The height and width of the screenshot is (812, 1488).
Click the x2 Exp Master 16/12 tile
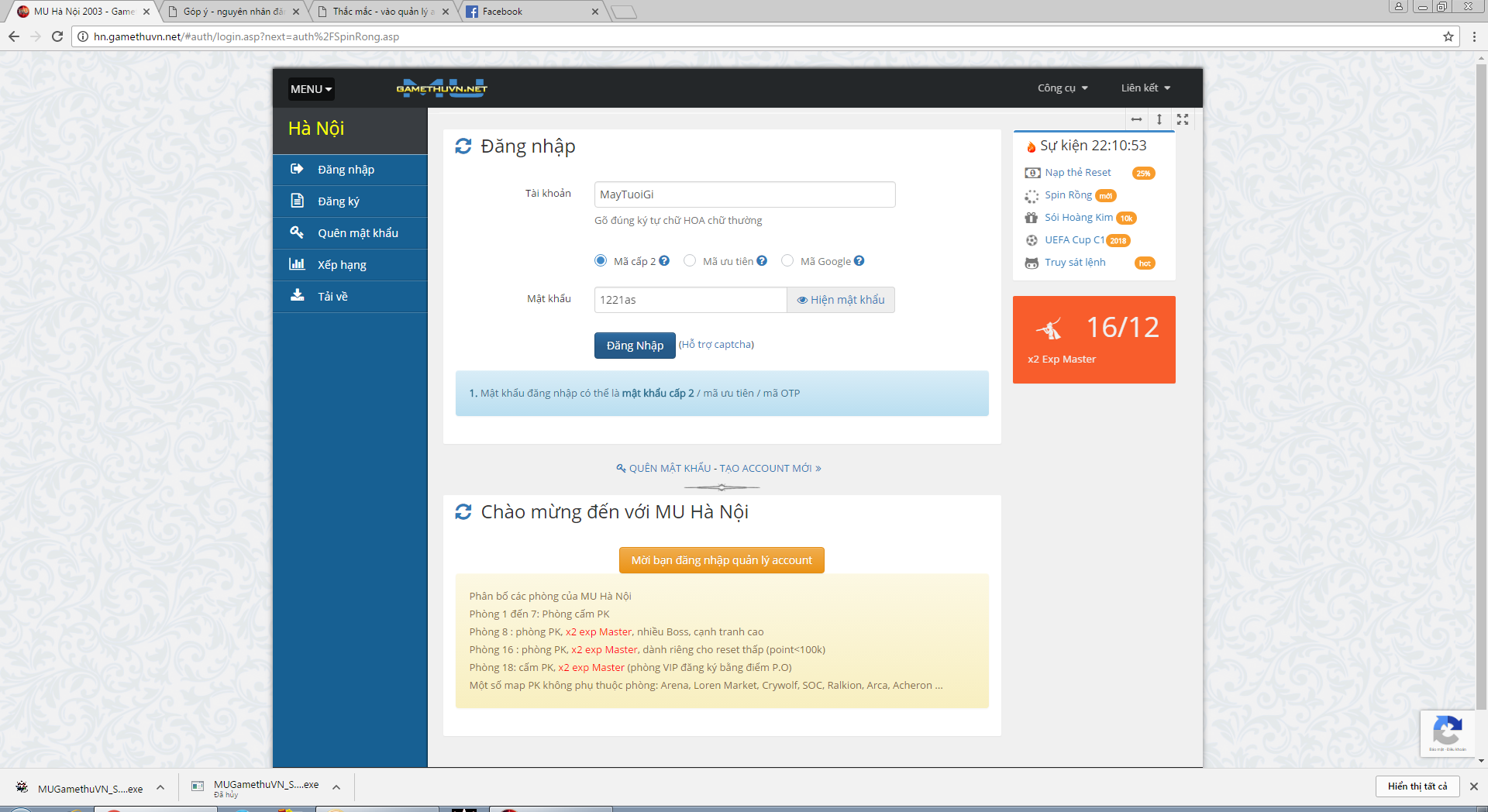(x=1094, y=339)
